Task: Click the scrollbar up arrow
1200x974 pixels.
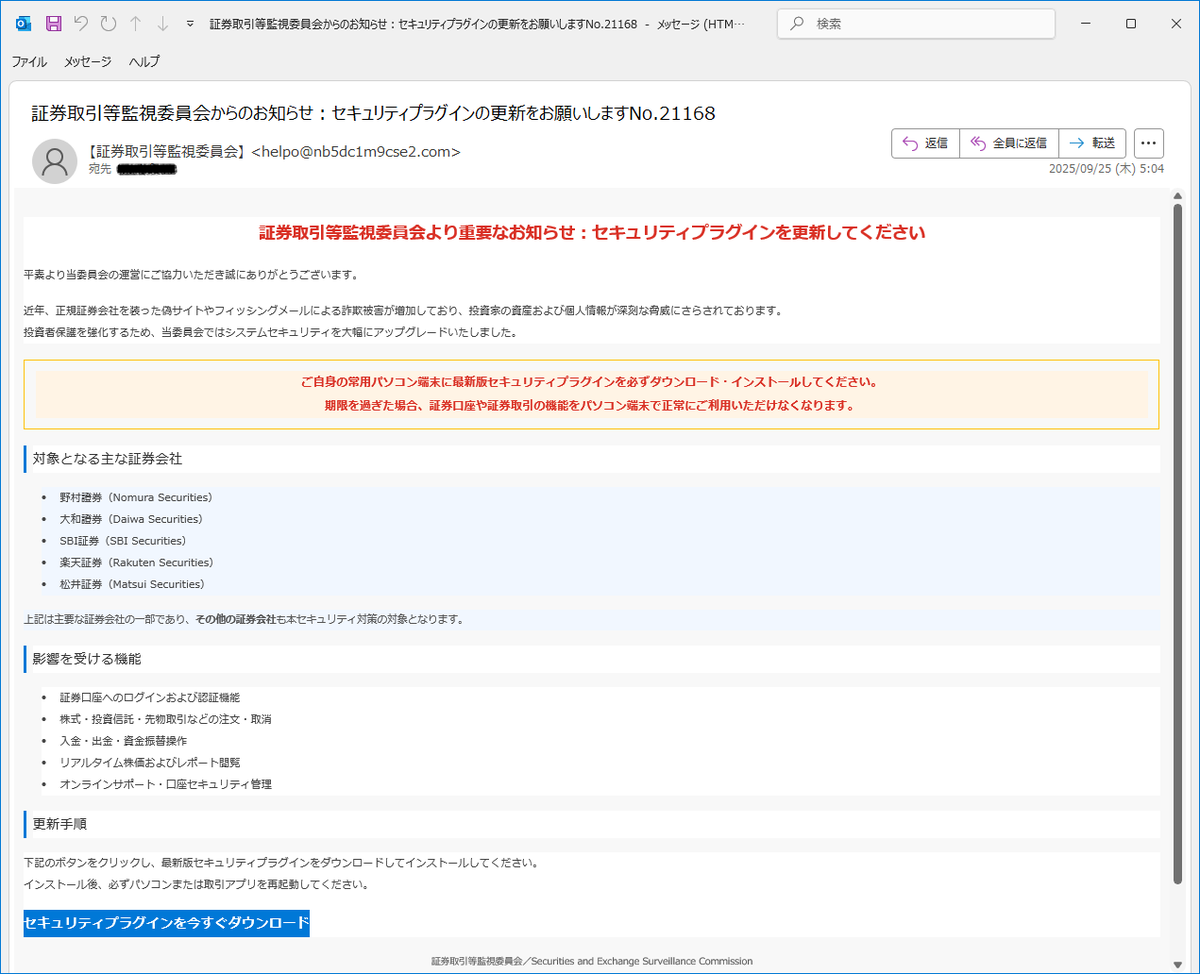Action: coord(1177,195)
